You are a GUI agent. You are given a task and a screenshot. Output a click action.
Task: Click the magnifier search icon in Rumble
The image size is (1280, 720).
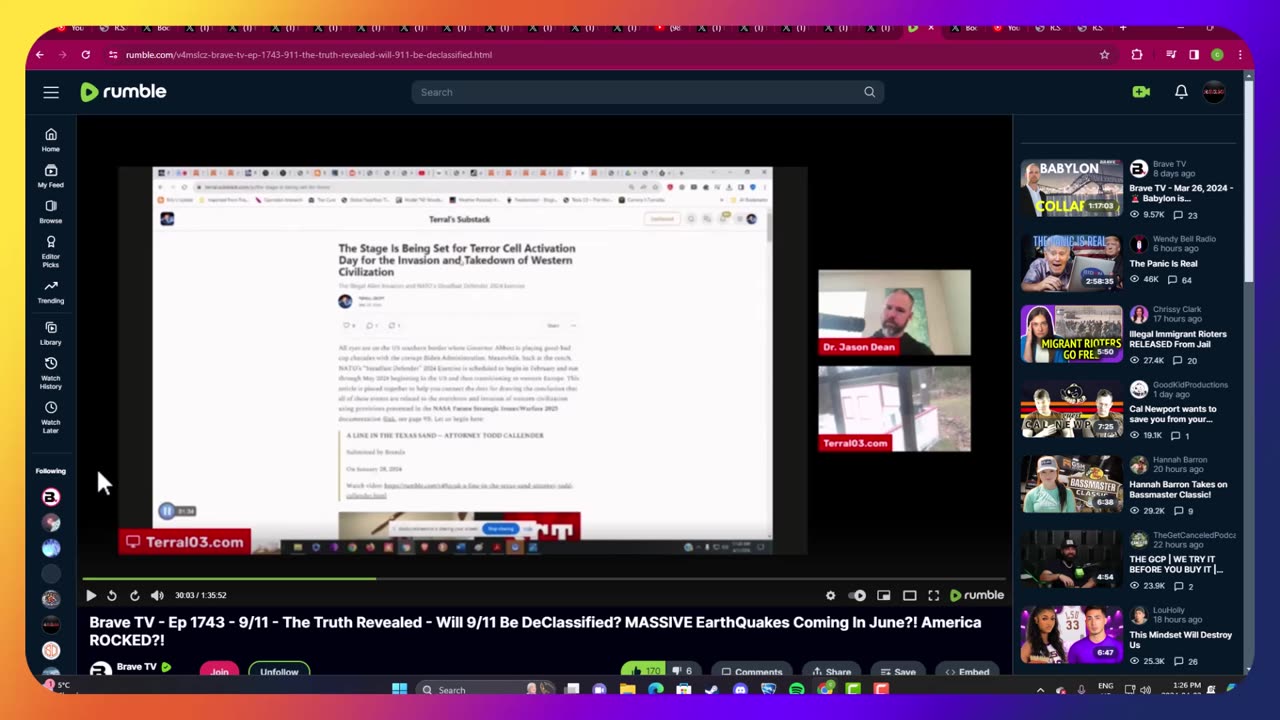click(x=869, y=92)
